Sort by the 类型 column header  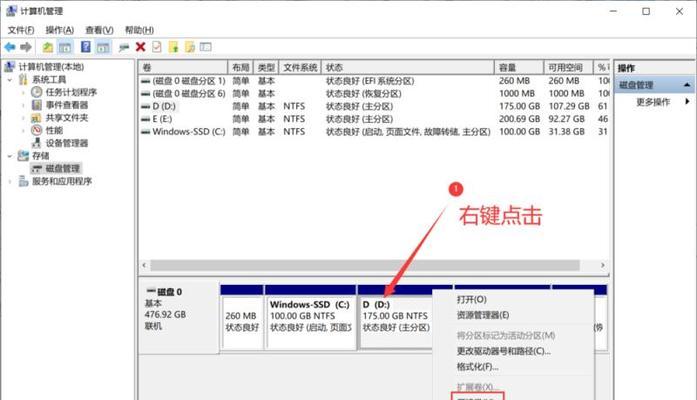pyautogui.click(x=266, y=68)
